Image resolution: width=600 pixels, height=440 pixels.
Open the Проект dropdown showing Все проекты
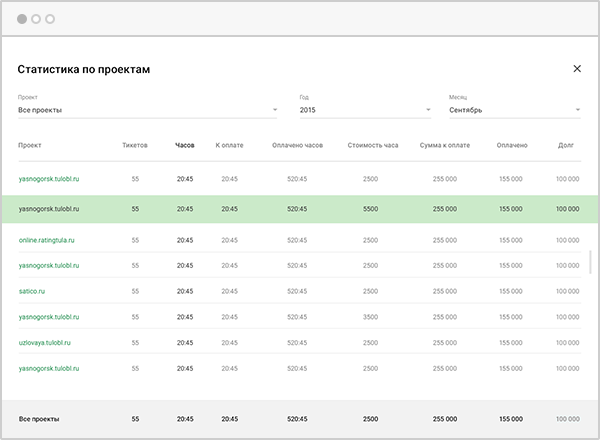click(147, 110)
